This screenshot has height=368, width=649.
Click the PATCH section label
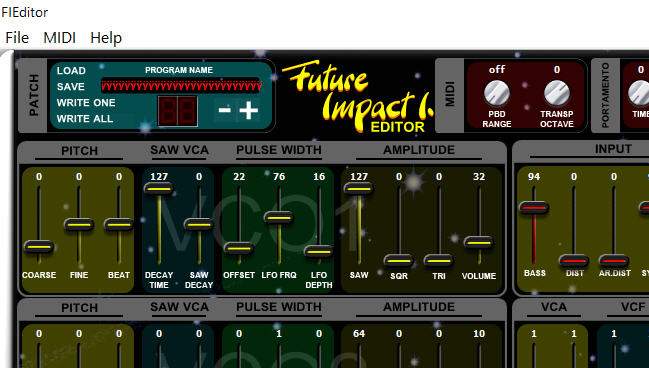[34, 95]
